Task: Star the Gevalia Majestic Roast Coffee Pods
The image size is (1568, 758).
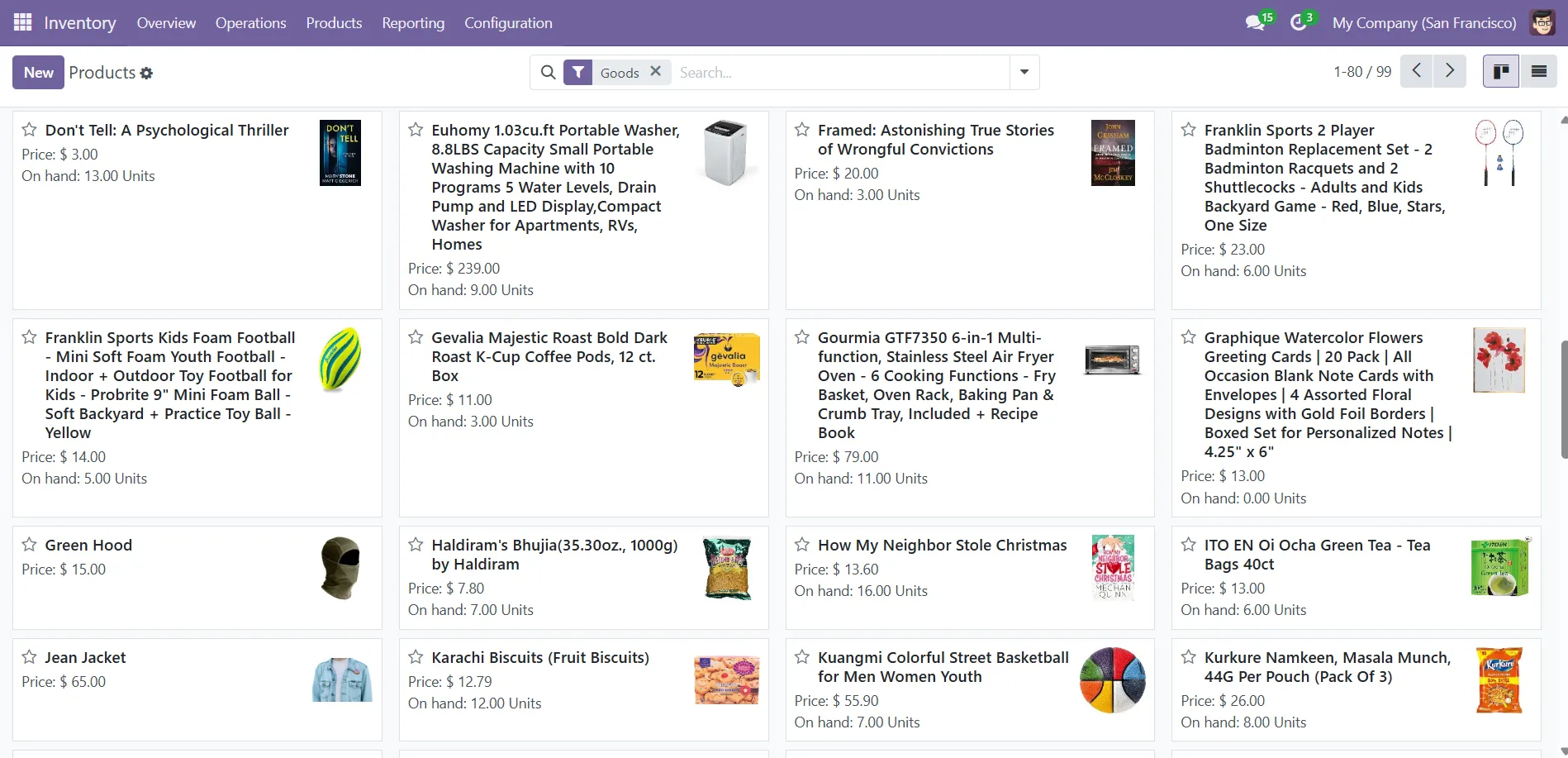Action: coord(416,337)
